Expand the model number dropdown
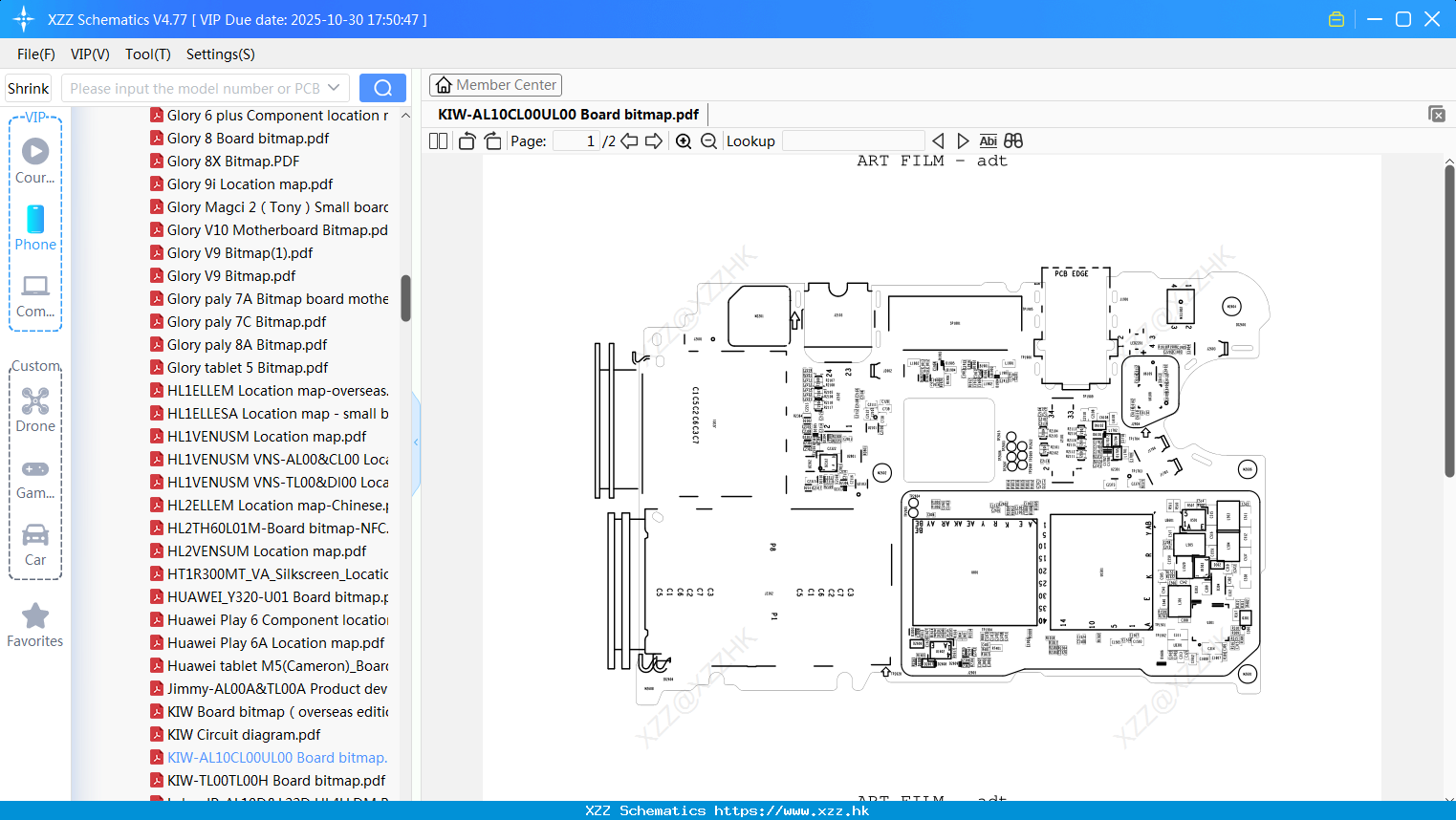The height and width of the screenshot is (820, 1456). point(334,88)
